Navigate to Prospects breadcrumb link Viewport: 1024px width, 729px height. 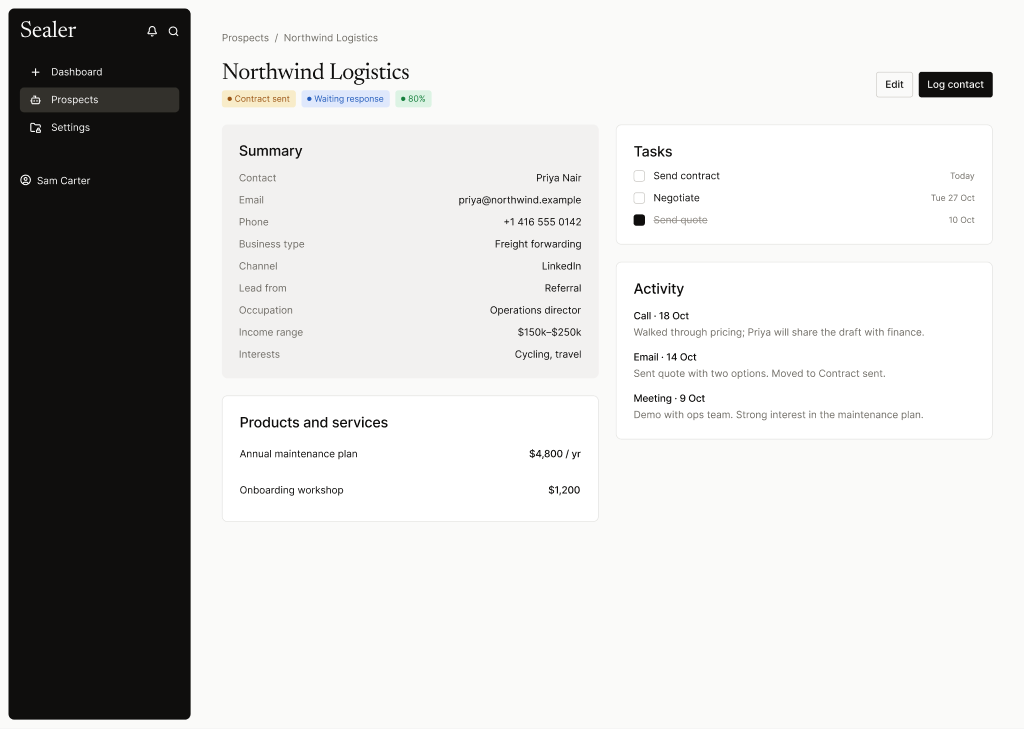[245, 38]
